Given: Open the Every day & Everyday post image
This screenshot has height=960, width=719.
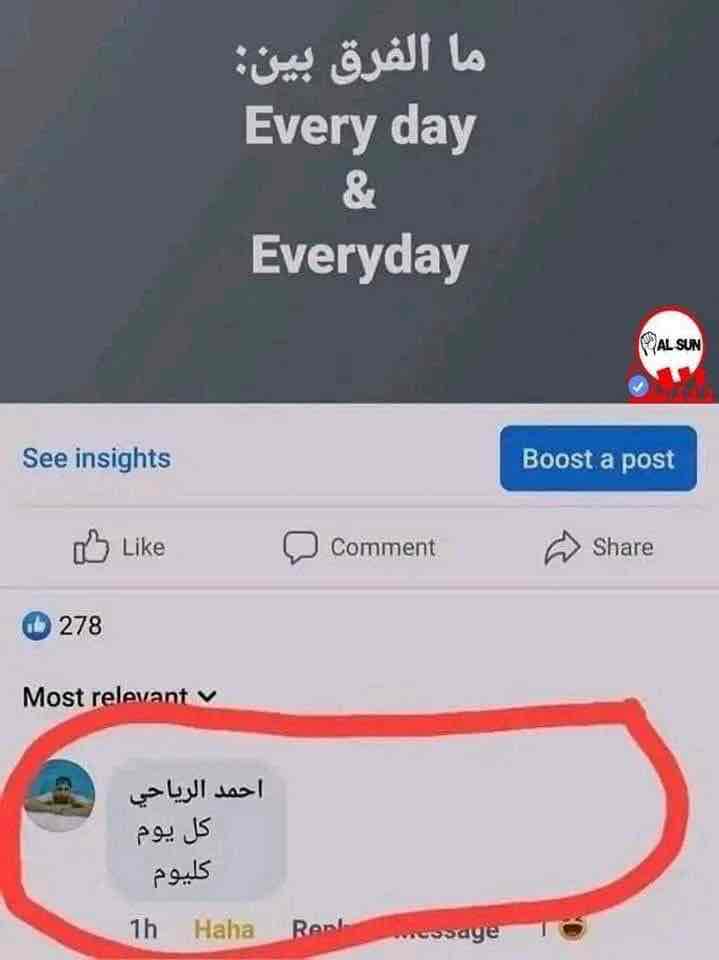Looking at the screenshot, I should (360, 201).
